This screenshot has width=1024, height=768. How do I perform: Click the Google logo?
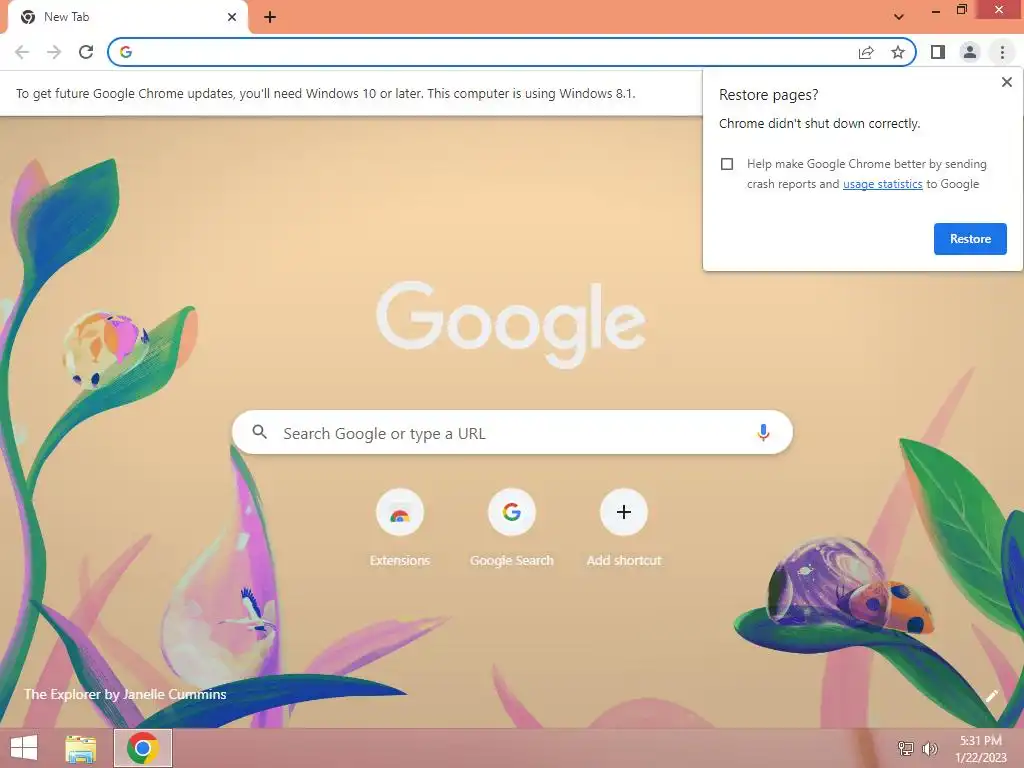pyautogui.click(x=511, y=324)
